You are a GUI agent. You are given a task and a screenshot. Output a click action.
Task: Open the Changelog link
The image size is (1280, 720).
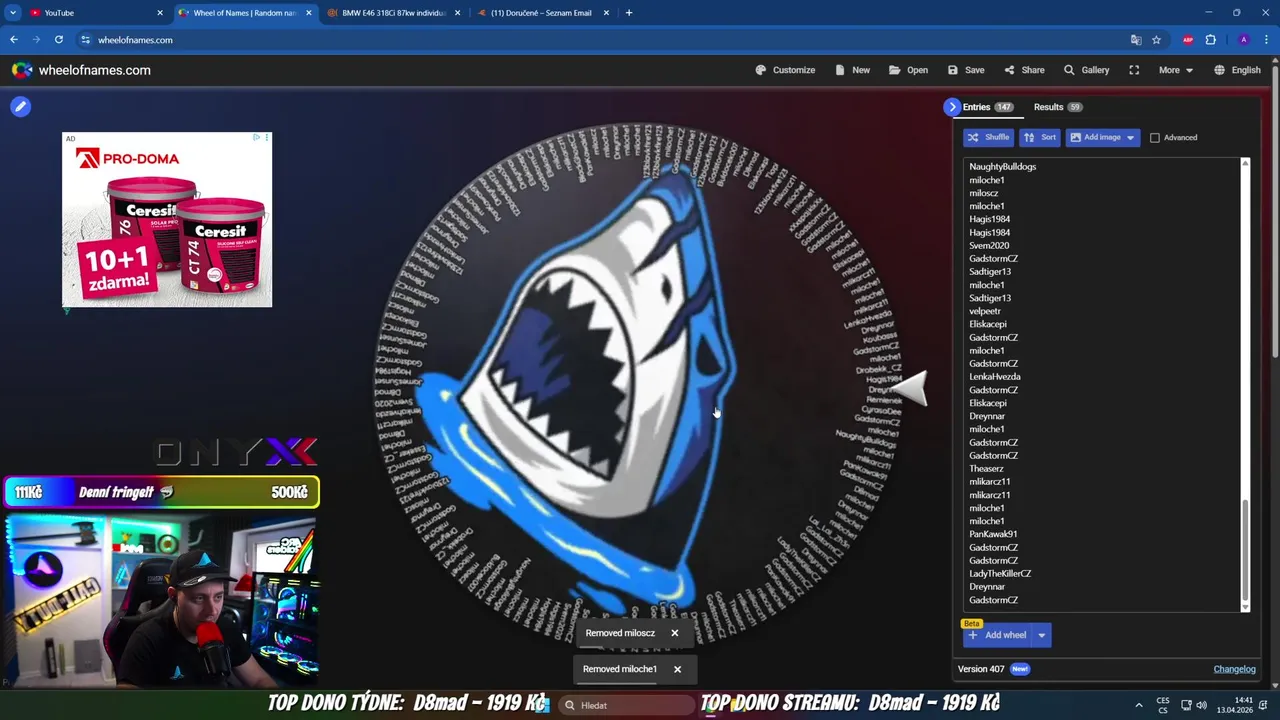[1234, 669]
